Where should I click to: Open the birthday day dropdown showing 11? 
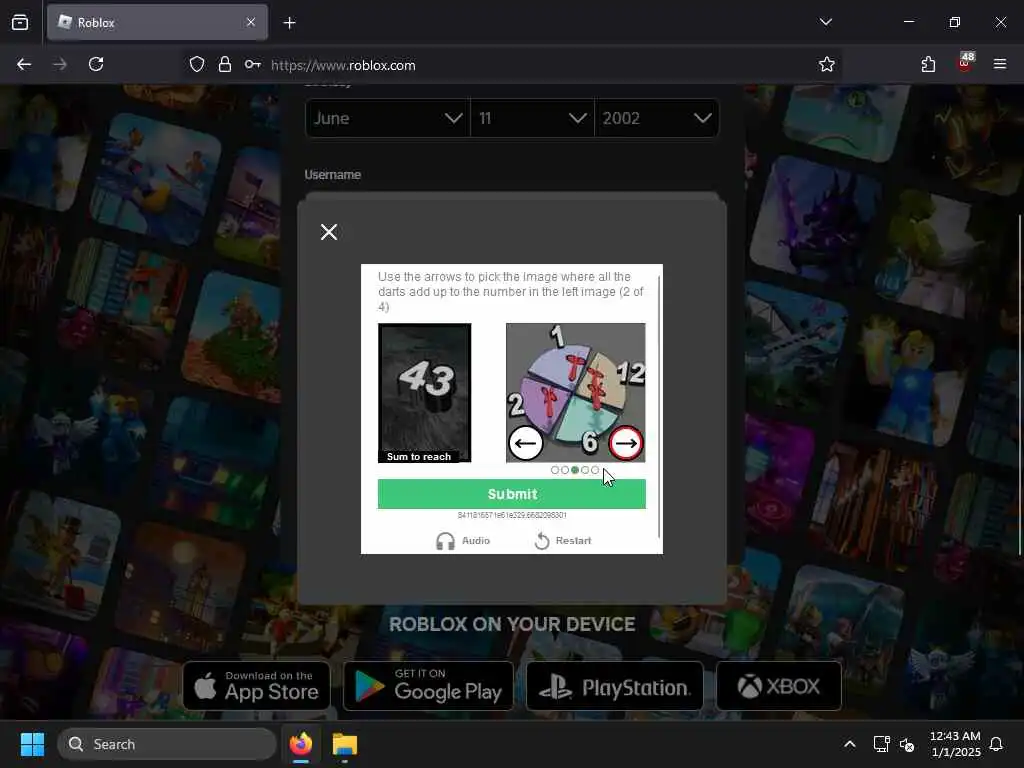click(532, 118)
